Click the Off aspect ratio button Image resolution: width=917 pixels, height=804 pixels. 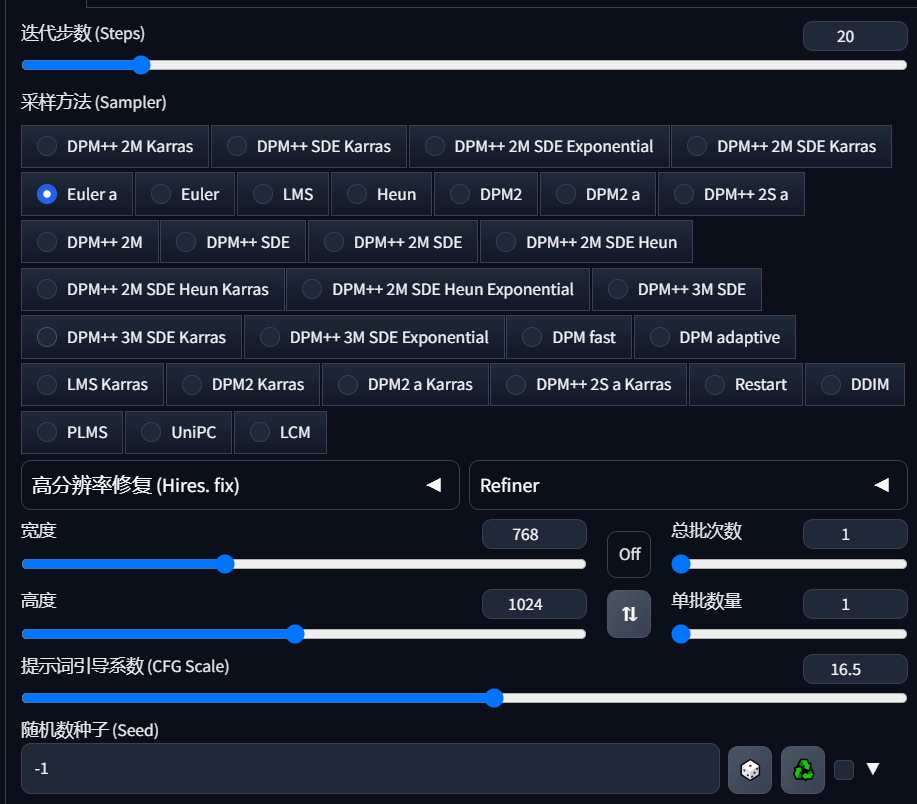tap(629, 554)
